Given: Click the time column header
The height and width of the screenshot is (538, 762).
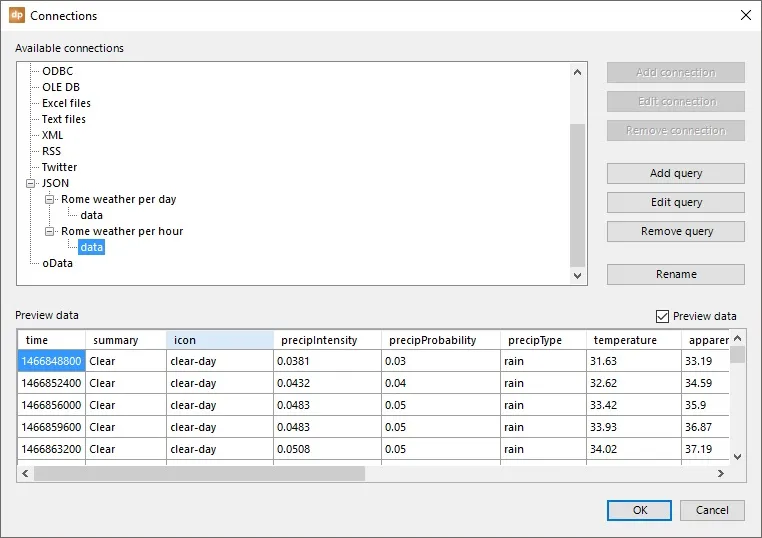Looking at the screenshot, I should pyautogui.click(x=52, y=340).
